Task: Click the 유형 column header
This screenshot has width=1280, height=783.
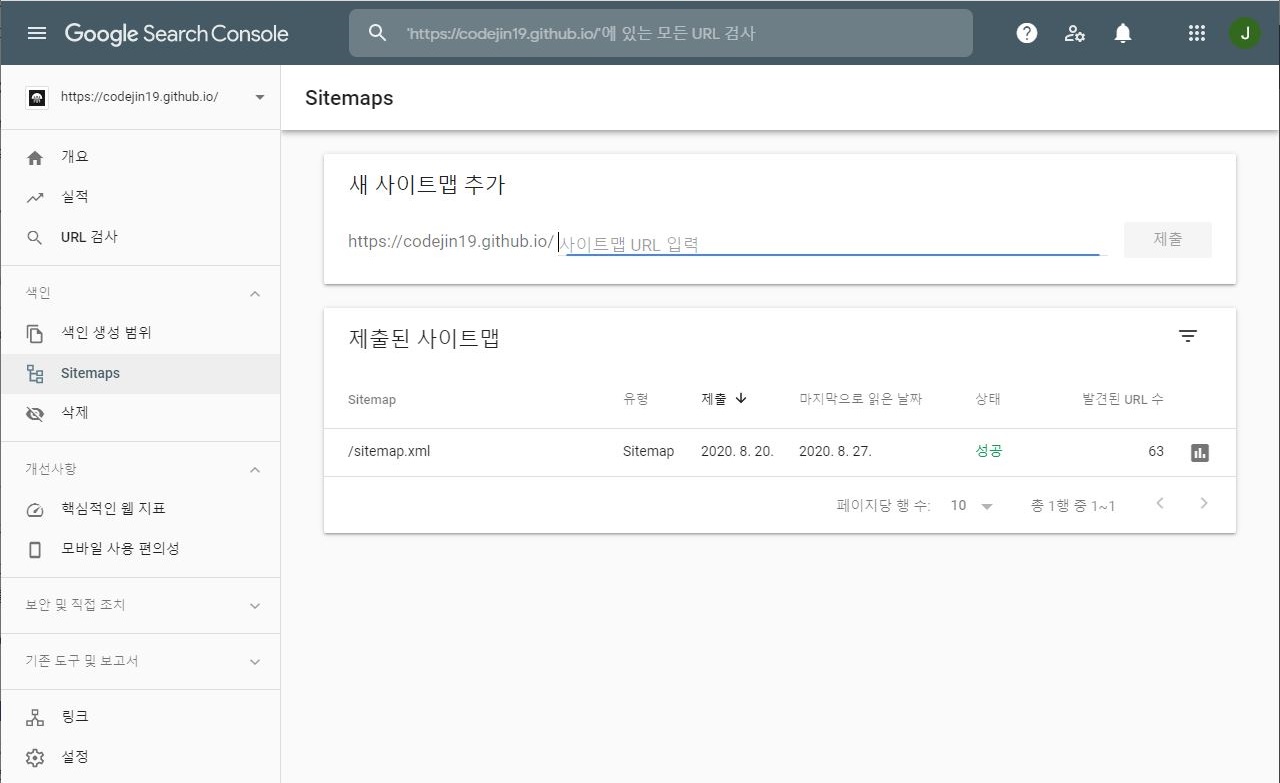Action: (x=636, y=399)
